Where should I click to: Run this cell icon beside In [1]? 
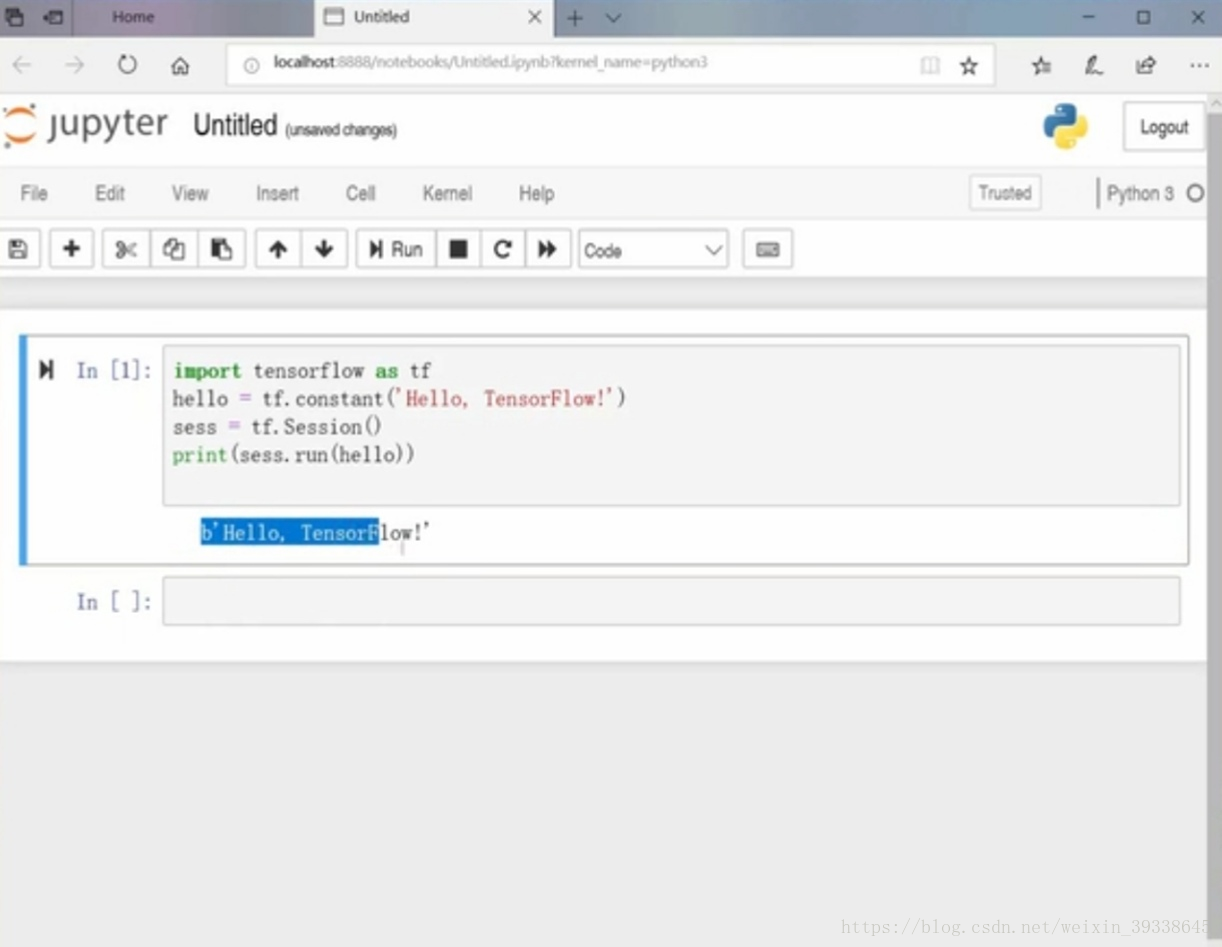(46, 370)
